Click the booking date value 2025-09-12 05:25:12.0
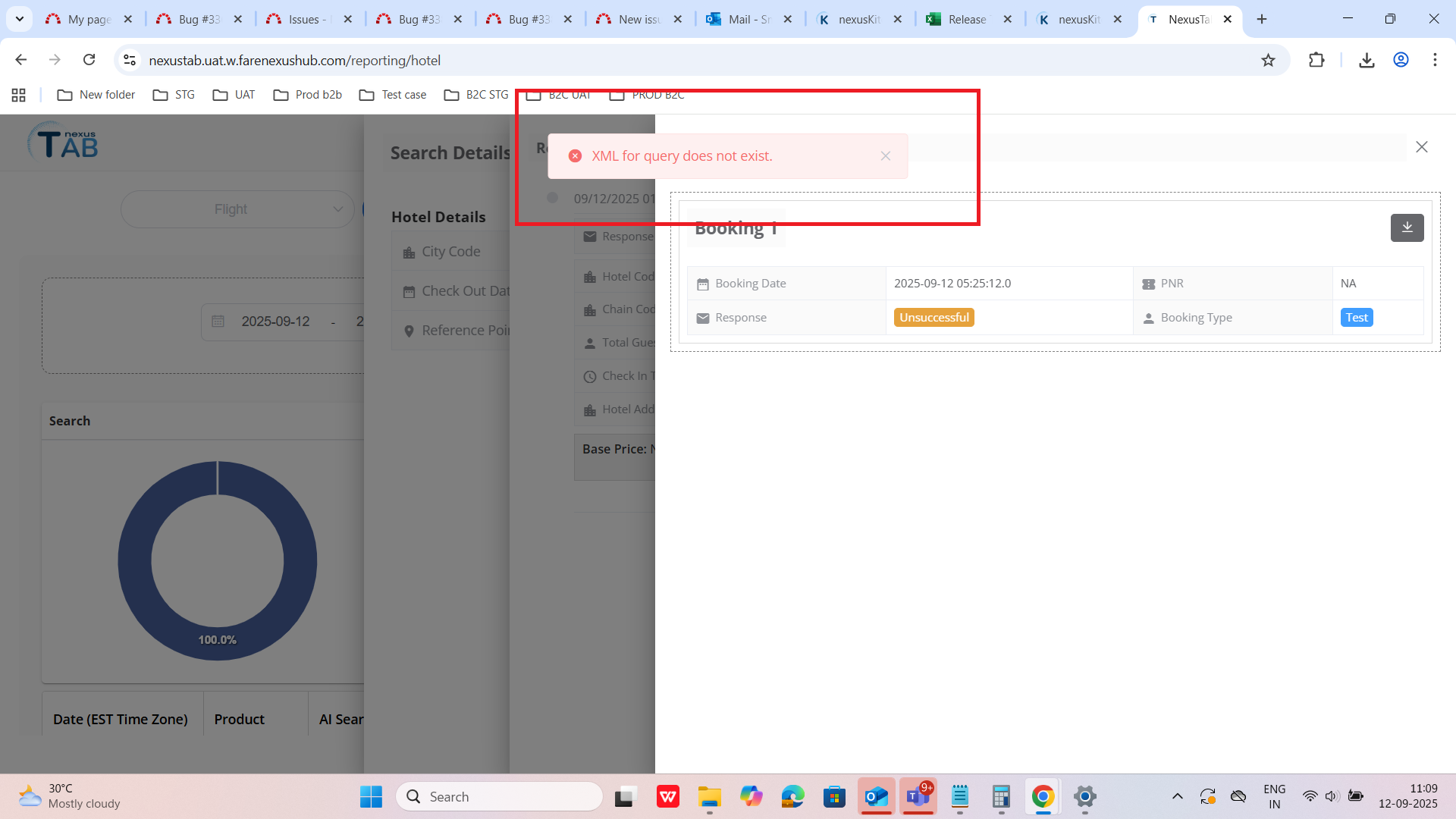Viewport: 1456px width, 819px height. (x=952, y=284)
